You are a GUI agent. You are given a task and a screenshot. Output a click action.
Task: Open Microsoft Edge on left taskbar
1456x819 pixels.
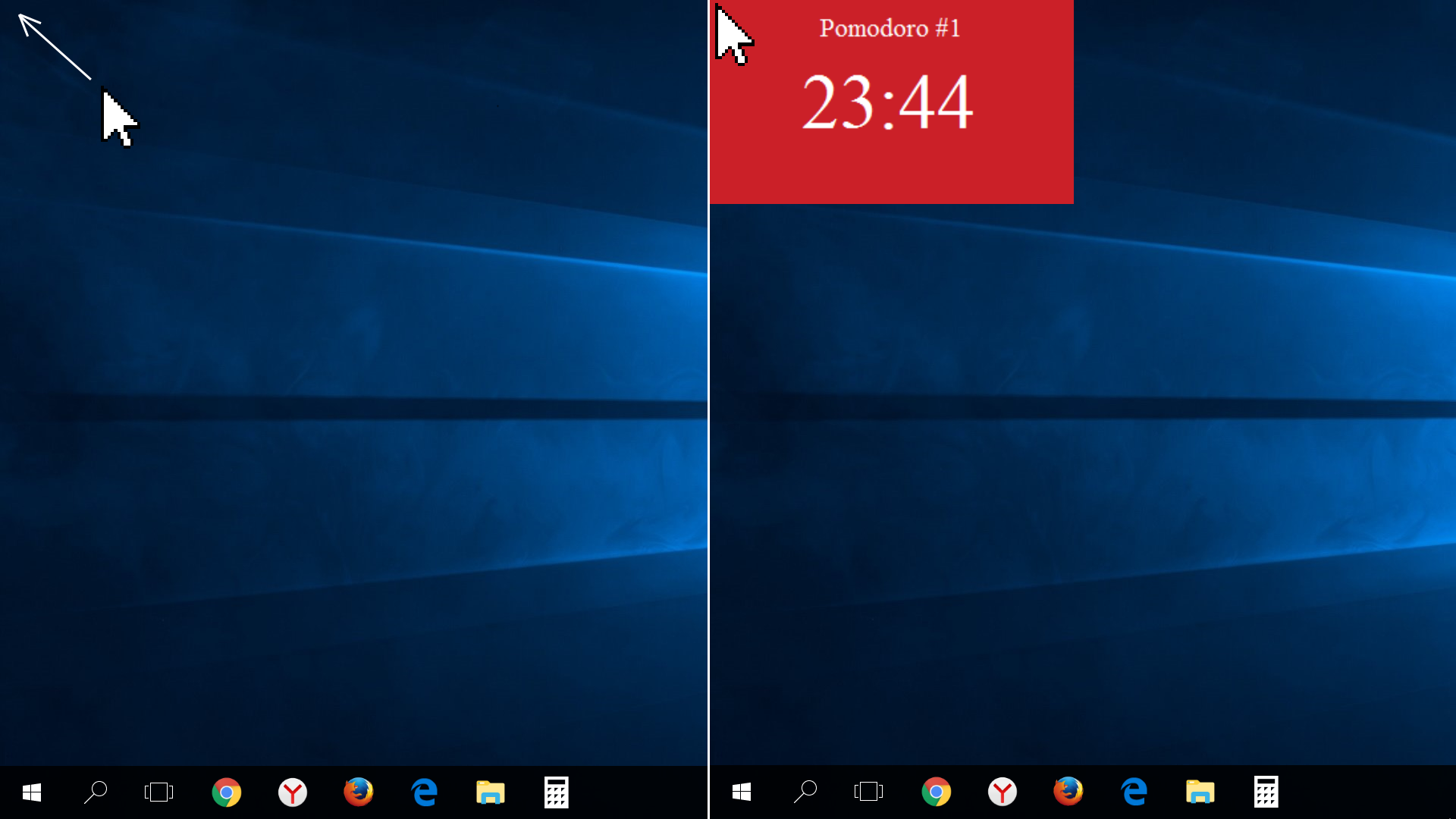tap(425, 792)
